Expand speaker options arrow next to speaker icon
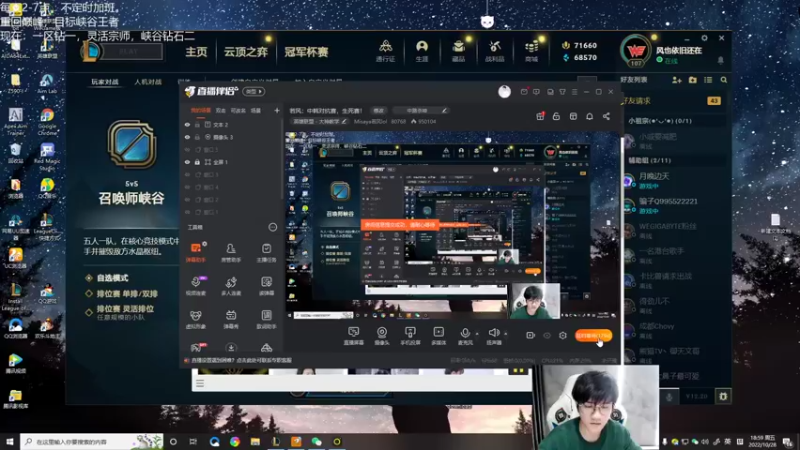 click(x=506, y=334)
